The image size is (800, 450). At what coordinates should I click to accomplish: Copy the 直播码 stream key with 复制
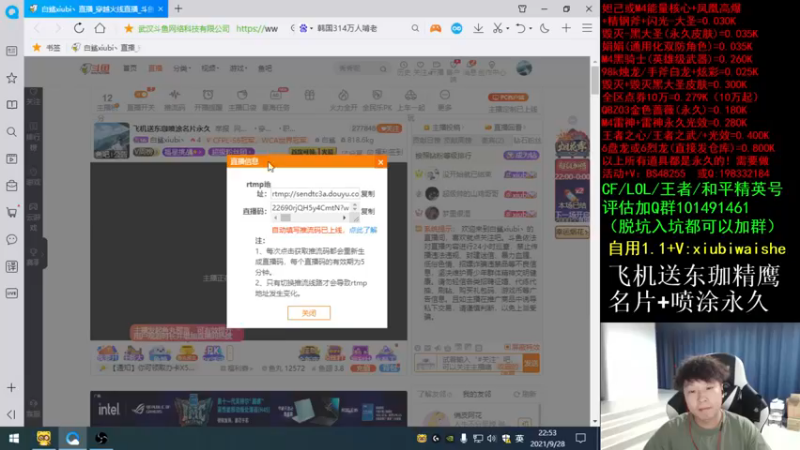tap(368, 211)
